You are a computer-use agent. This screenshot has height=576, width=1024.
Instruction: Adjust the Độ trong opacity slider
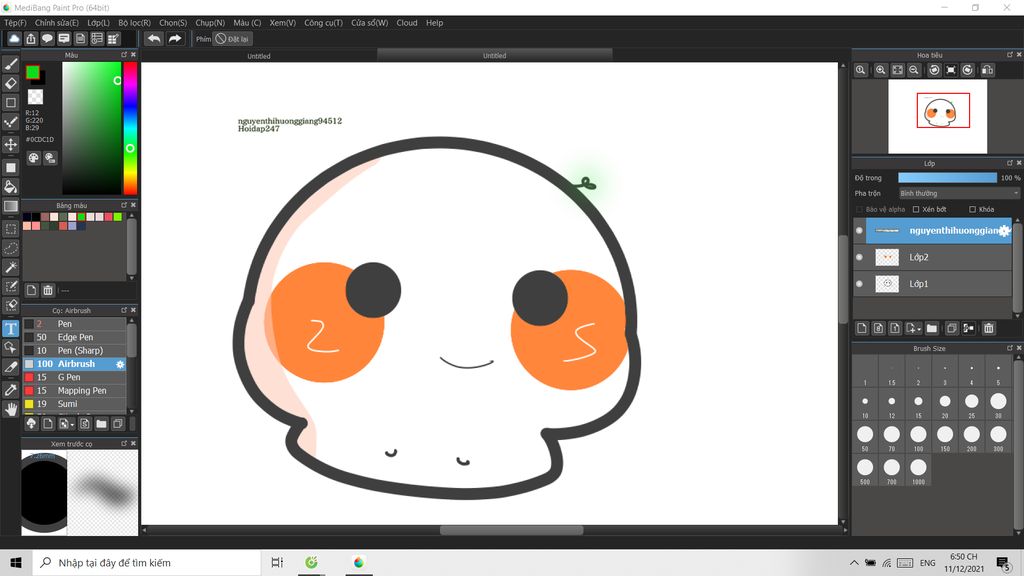(x=947, y=178)
